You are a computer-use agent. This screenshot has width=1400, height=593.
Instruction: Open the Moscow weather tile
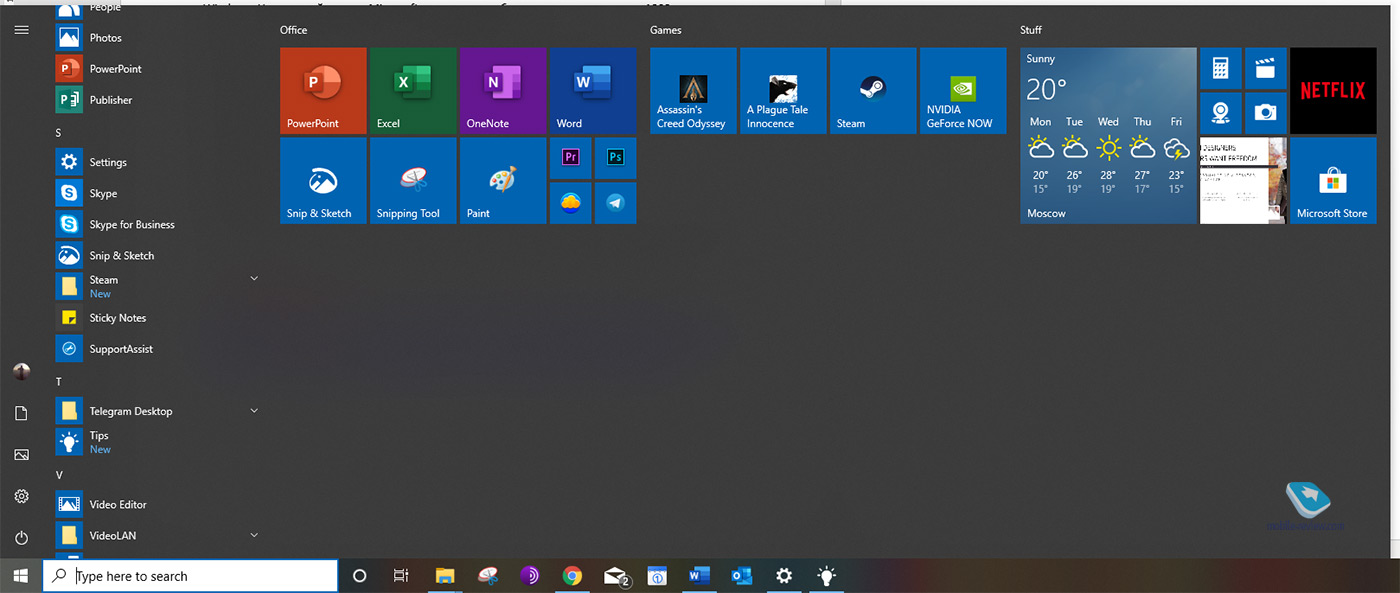point(1108,135)
